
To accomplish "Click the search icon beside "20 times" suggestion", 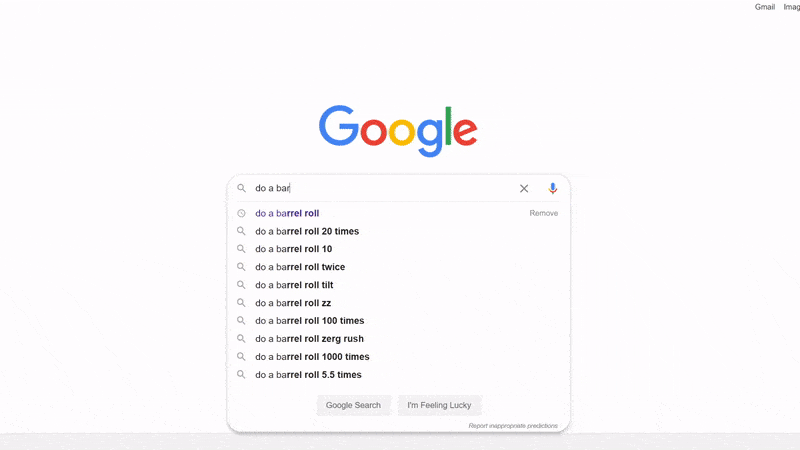I will pyautogui.click(x=241, y=231).
